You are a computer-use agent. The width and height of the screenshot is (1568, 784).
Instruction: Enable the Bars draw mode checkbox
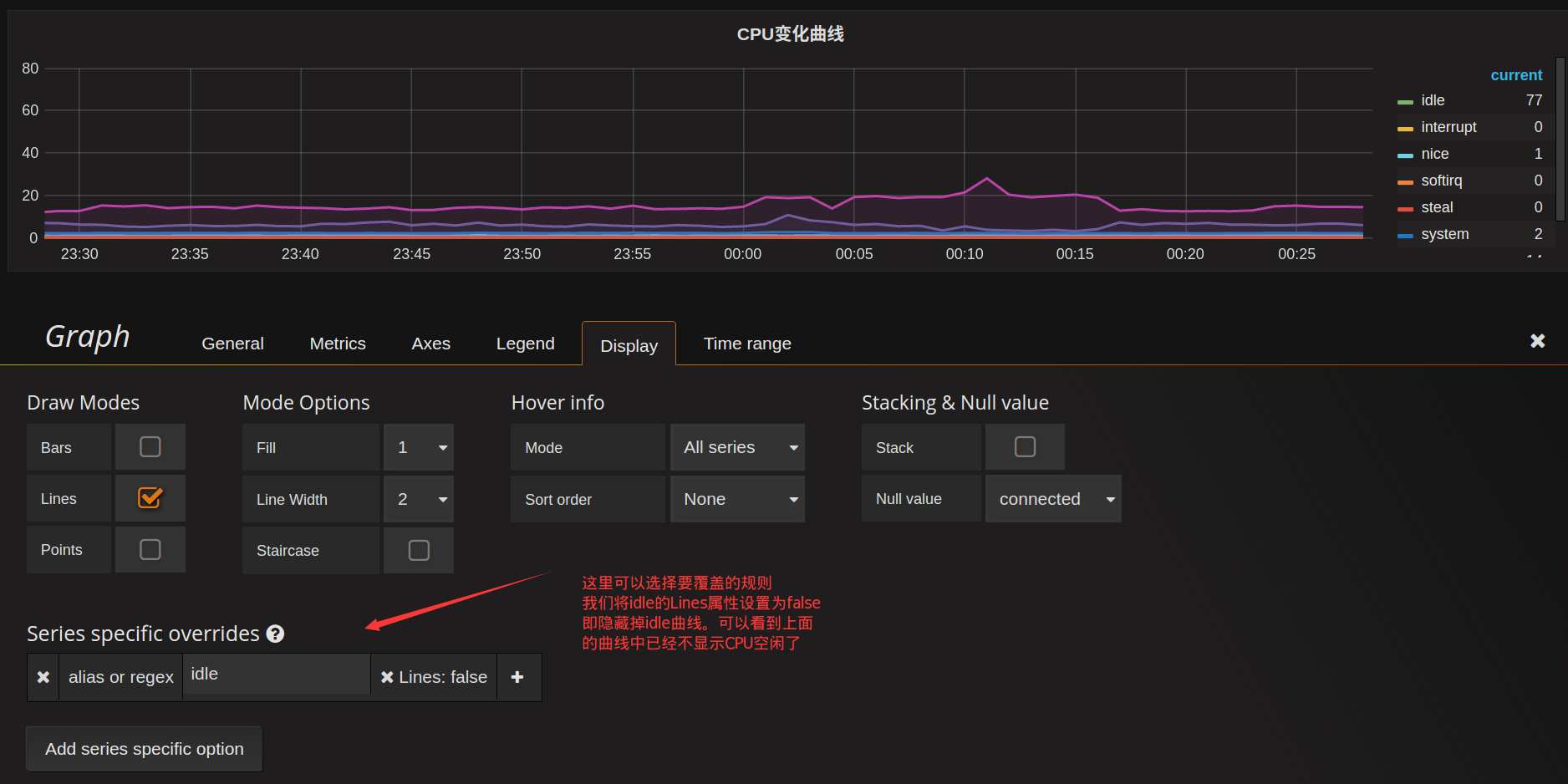tap(150, 447)
